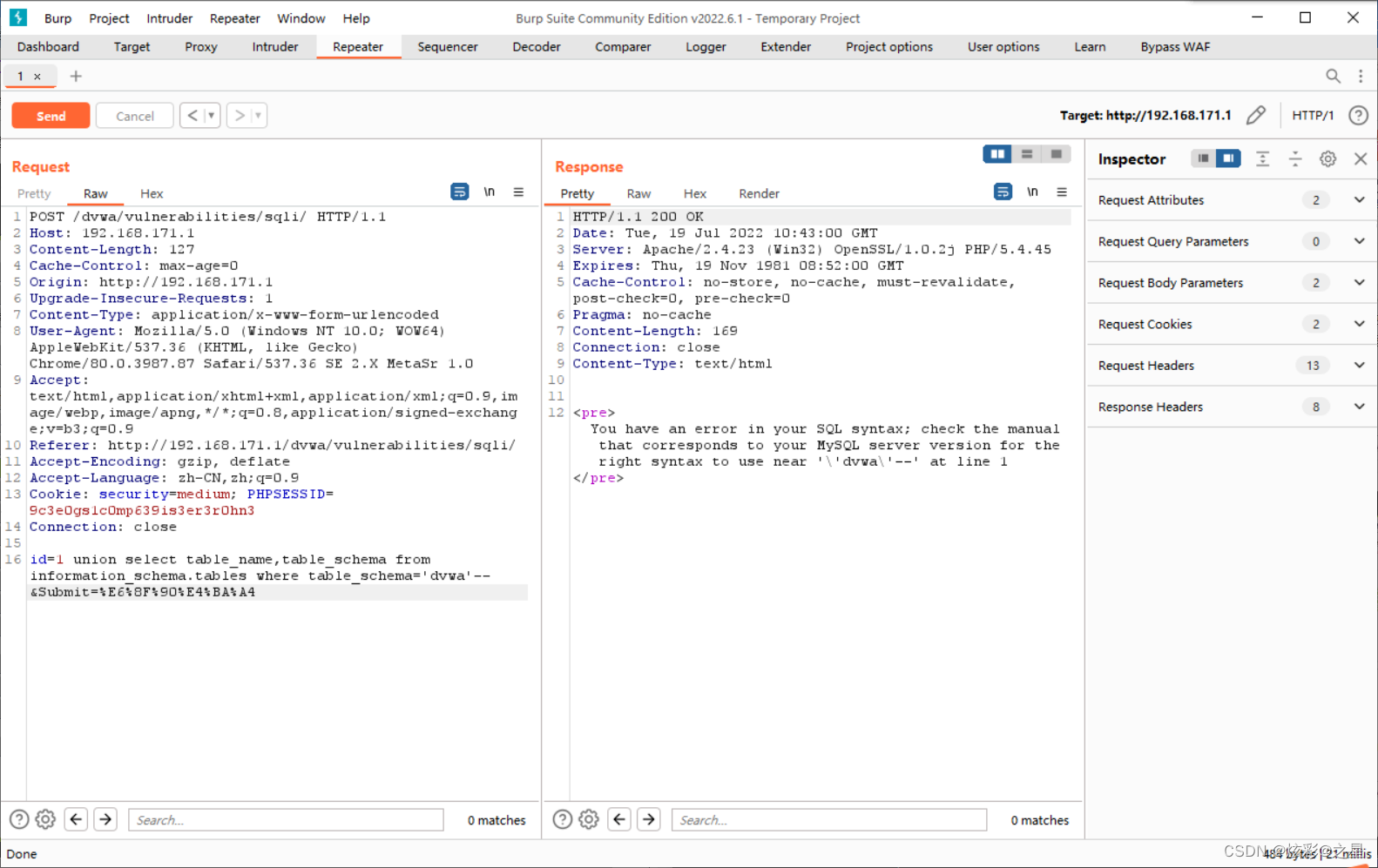Switch to the Proxy tab
1378x868 pixels.
click(201, 47)
